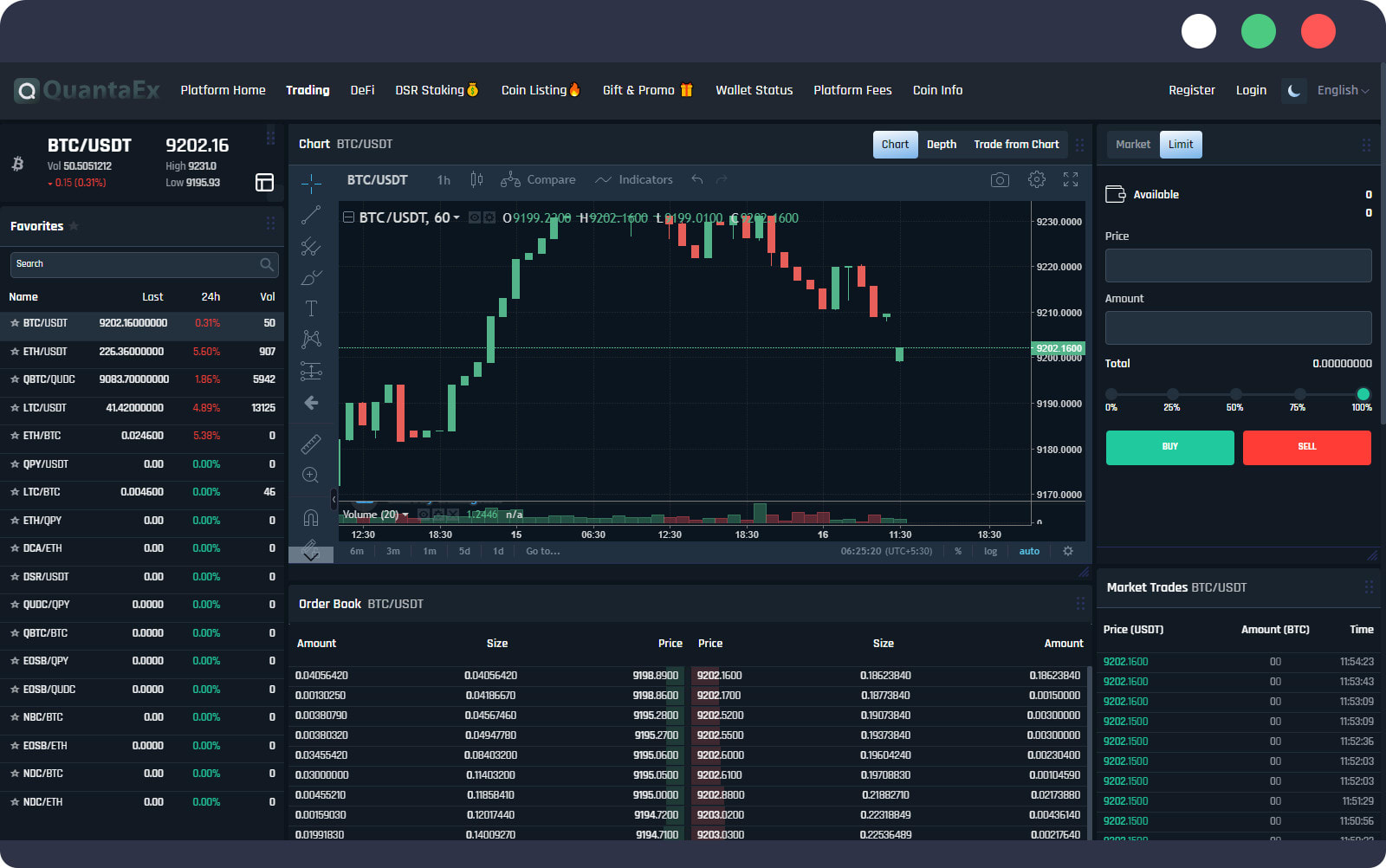Image resolution: width=1386 pixels, height=868 pixels.
Task: Open the Go to... date picker
Action: (543, 551)
